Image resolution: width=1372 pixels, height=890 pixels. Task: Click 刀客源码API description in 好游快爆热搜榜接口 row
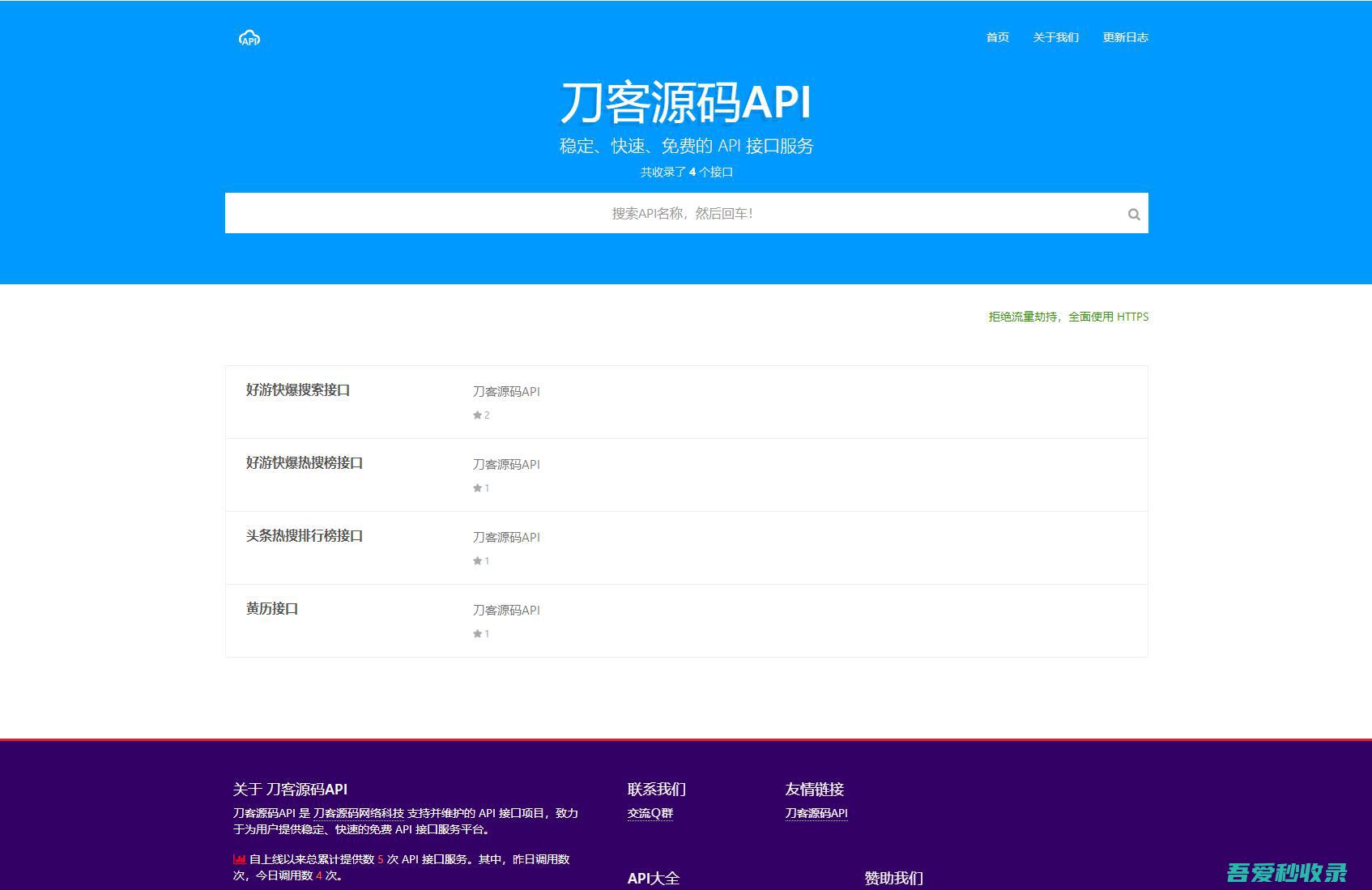506,464
